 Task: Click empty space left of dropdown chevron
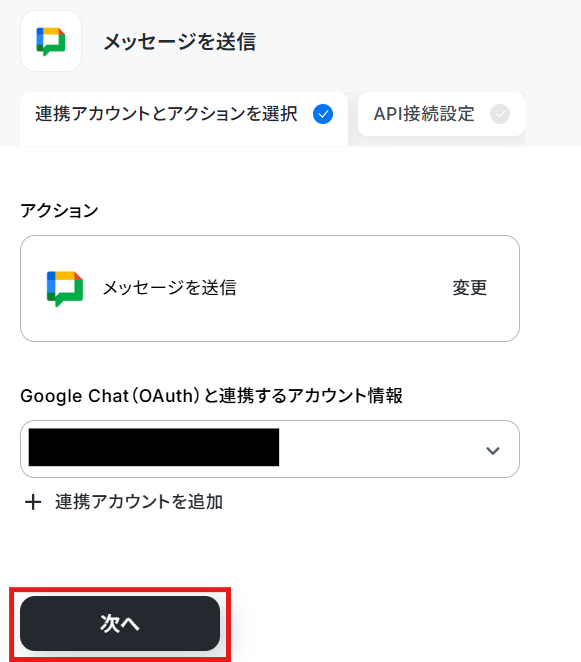point(380,449)
